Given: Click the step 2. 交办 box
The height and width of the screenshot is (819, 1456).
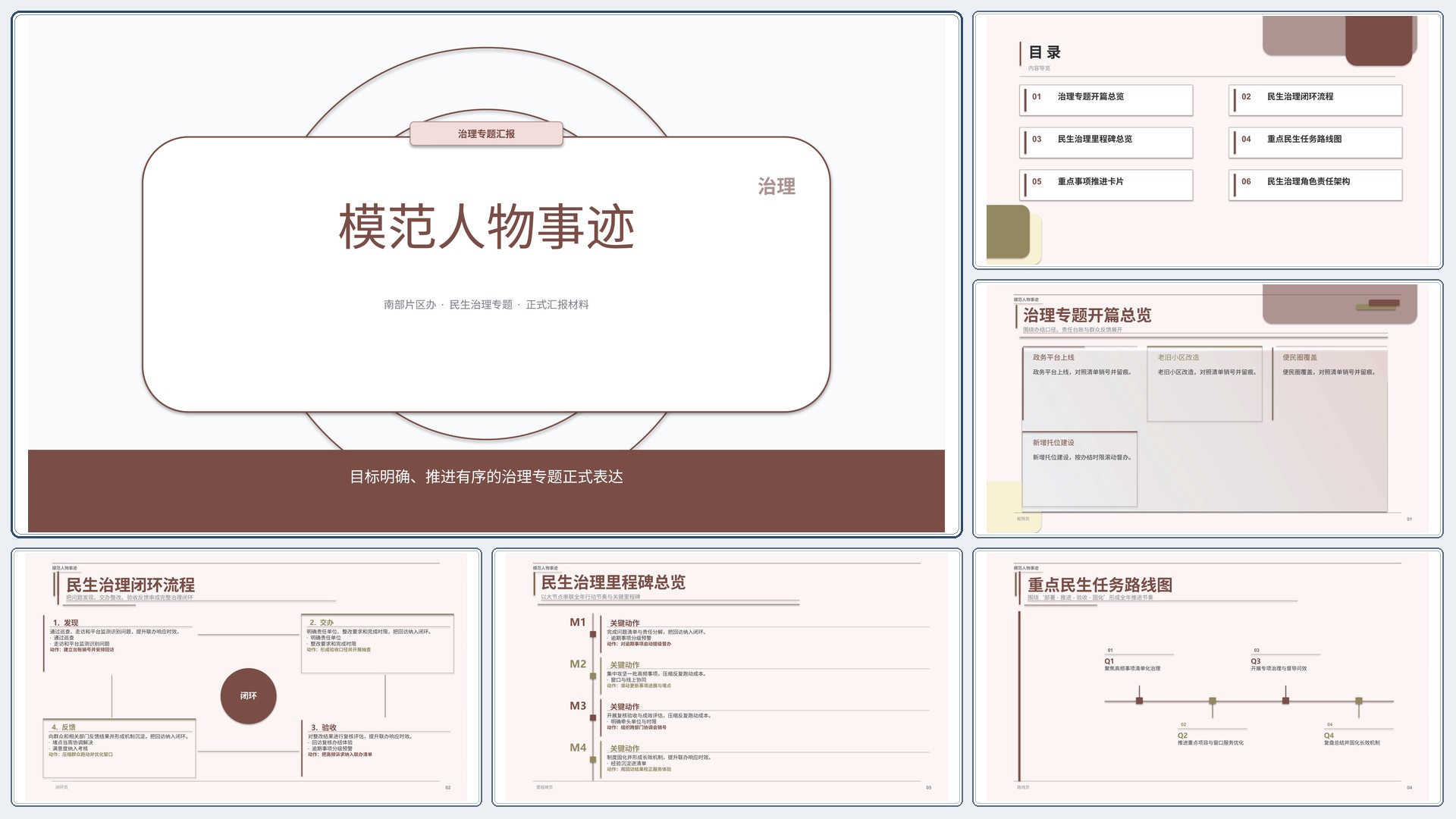Looking at the screenshot, I should (378, 644).
